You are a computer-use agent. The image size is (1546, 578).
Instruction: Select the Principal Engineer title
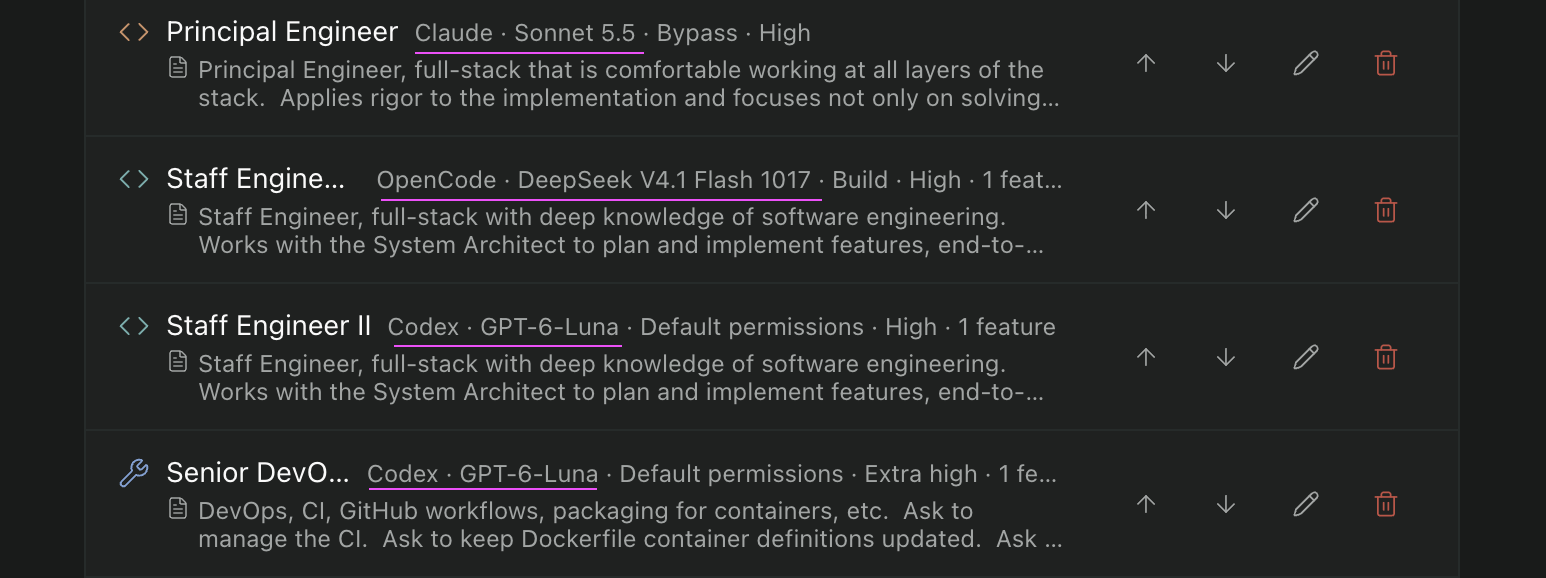click(282, 32)
